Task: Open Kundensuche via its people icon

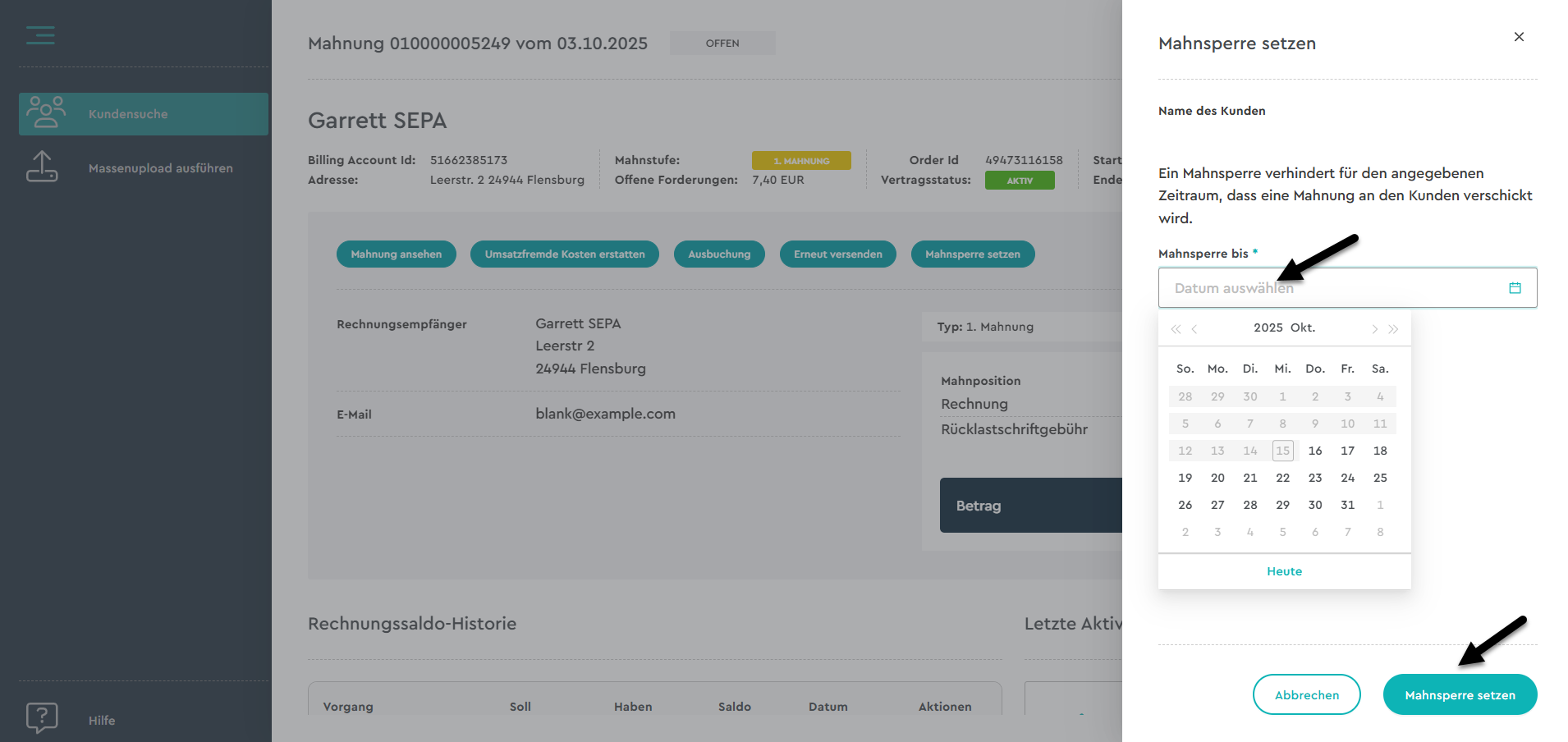Action: click(45, 112)
